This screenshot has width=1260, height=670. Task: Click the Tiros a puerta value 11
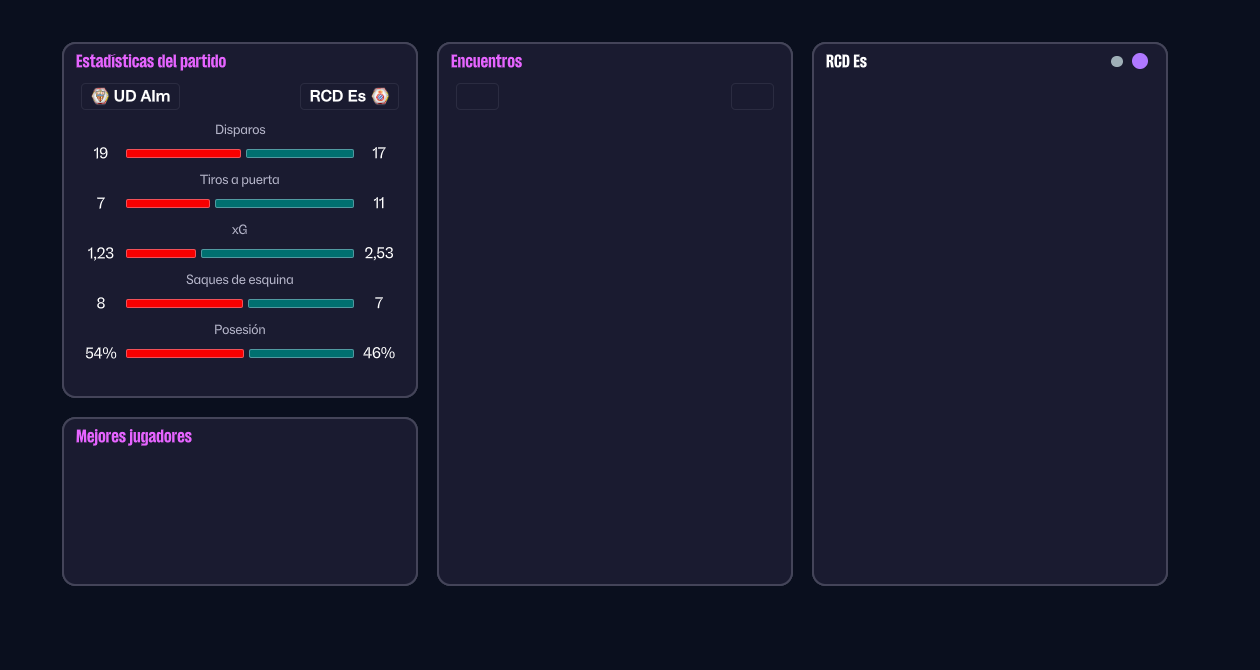[379, 203]
